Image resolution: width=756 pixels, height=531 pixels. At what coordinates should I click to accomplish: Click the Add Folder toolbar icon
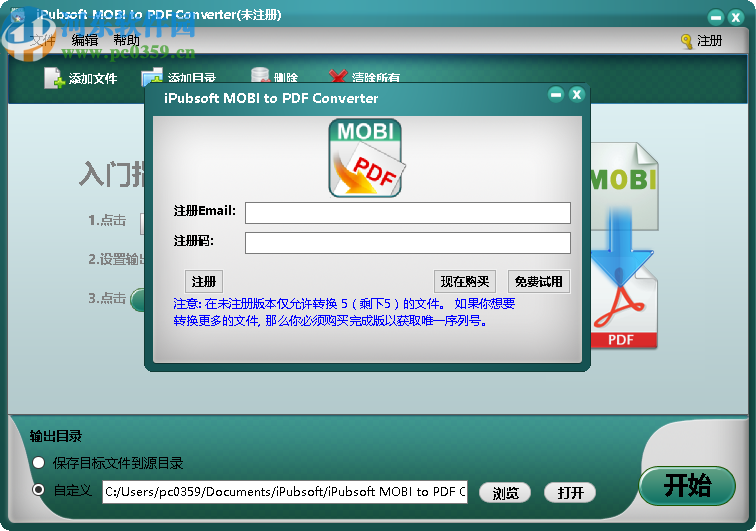152,77
